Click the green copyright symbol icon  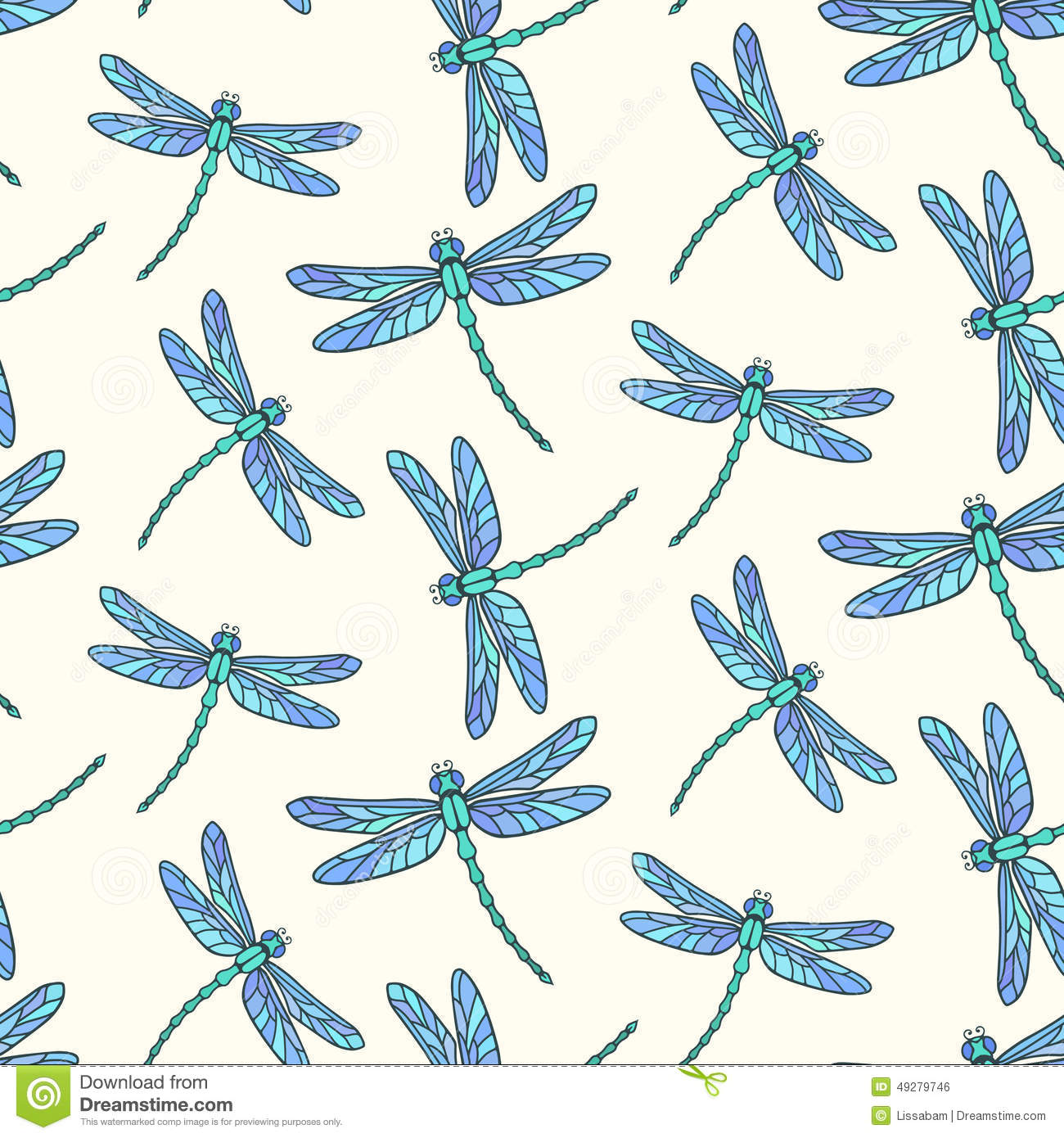[x=881, y=1115]
